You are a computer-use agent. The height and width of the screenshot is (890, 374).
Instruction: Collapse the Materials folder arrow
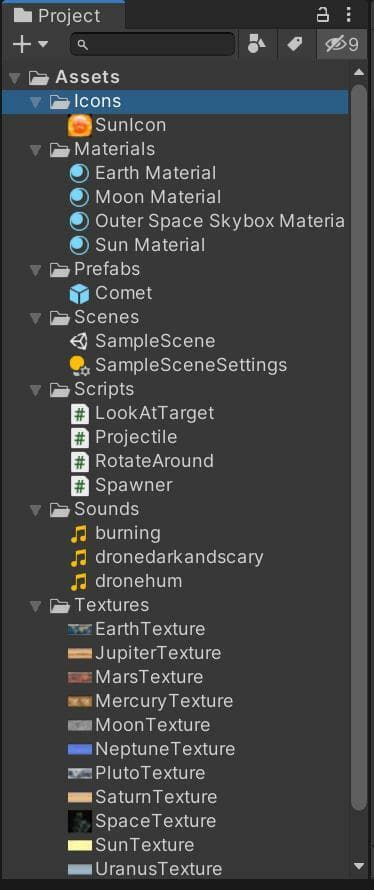[x=36, y=150]
